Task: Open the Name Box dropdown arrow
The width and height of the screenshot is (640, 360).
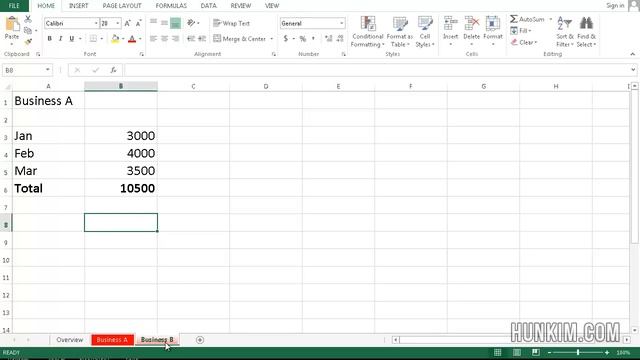Action: point(48,70)
